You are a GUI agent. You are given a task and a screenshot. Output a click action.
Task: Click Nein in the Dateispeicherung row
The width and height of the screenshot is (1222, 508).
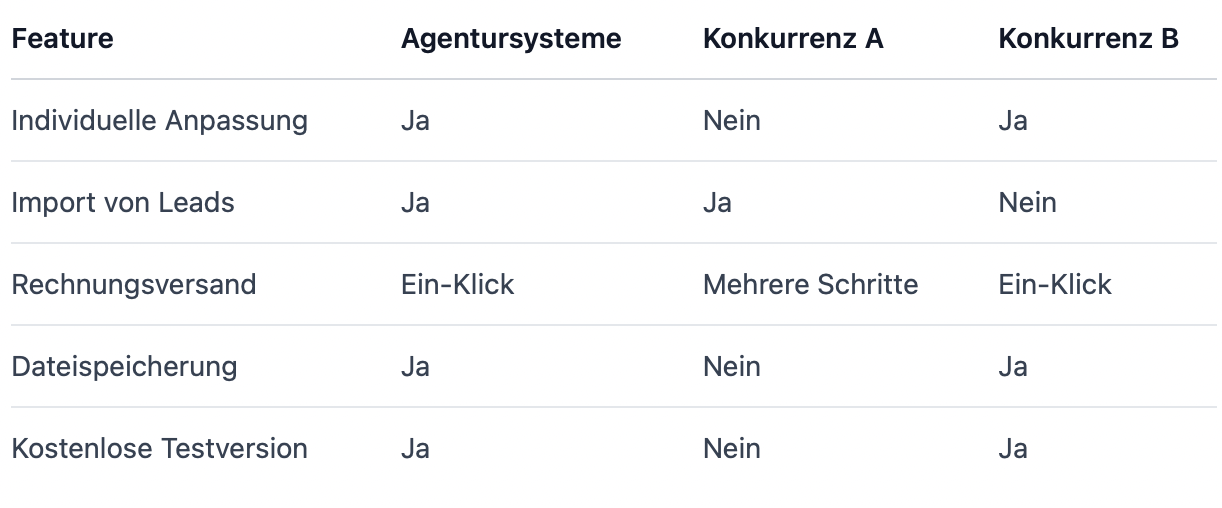click(x=731, y=367)
